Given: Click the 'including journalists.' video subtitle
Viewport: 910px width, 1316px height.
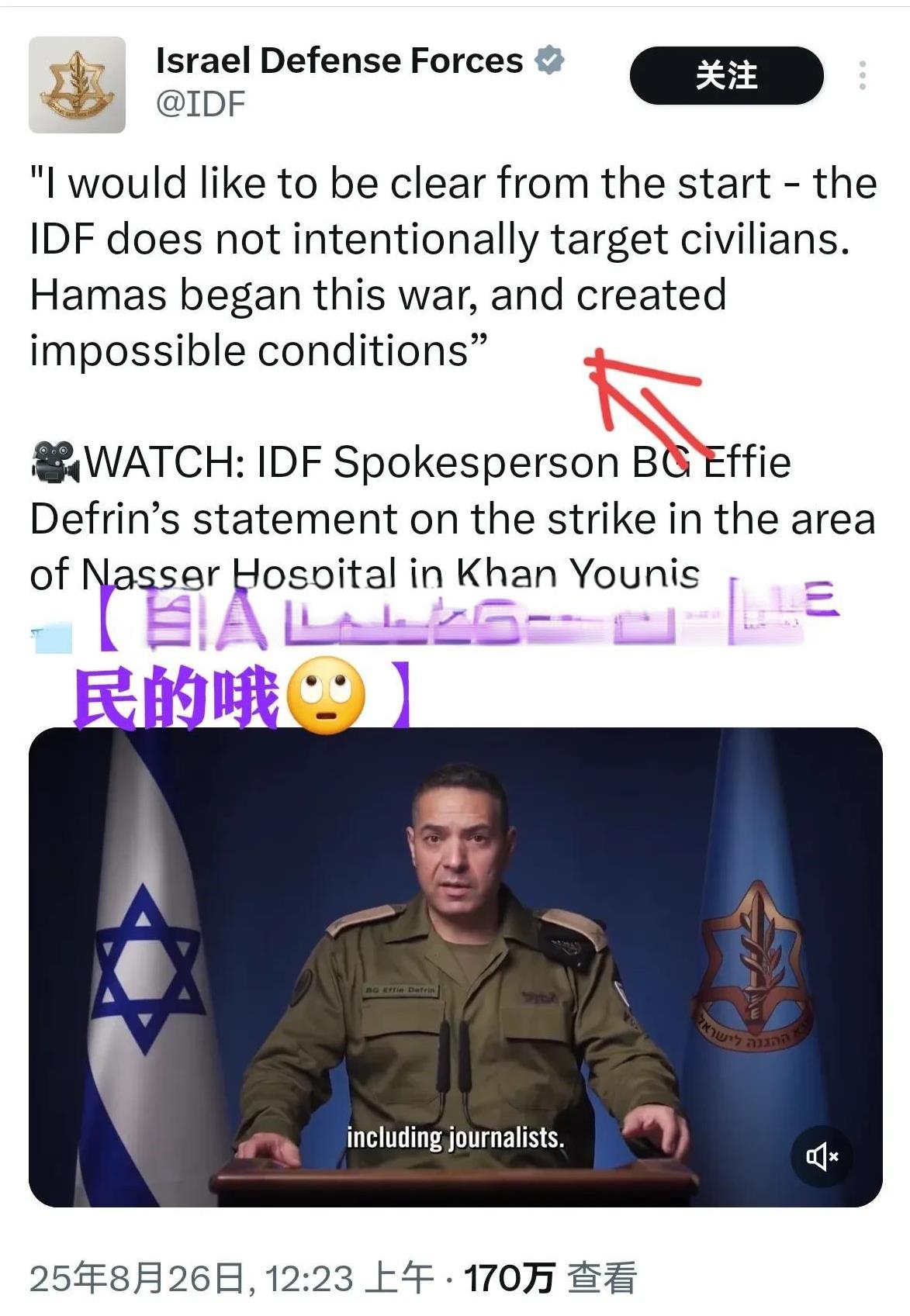Looking at the screenshot, I should click(x=455, y=1138).
